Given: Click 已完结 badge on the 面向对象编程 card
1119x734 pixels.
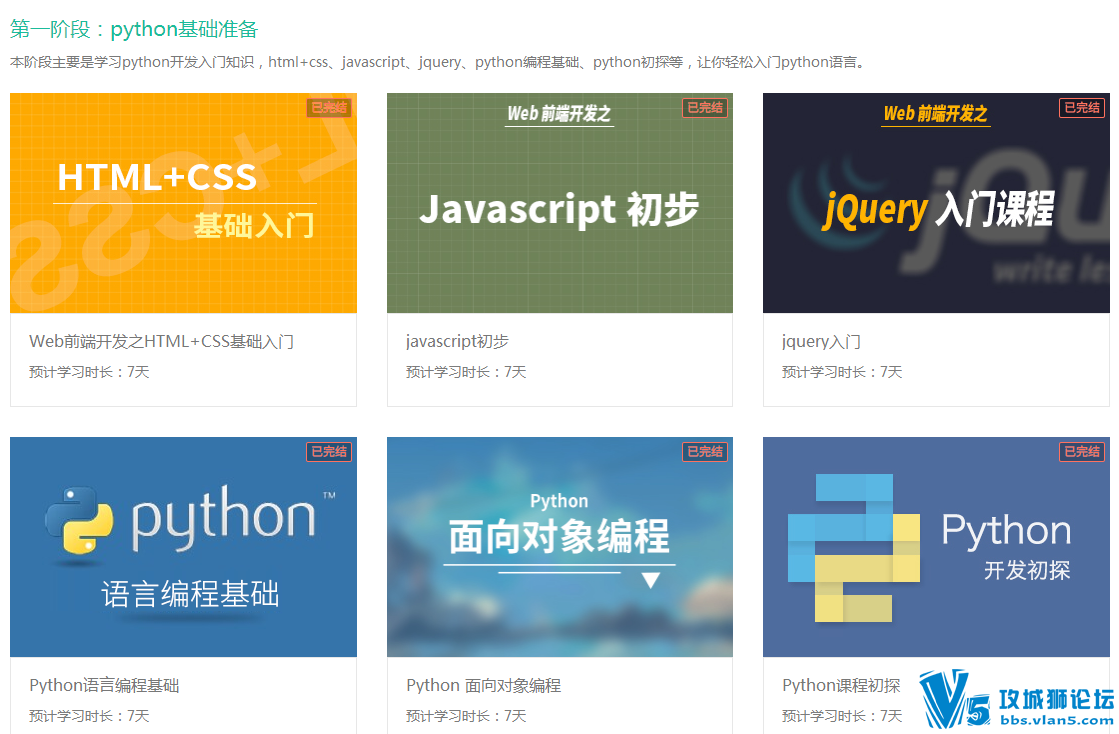Looking at the screenshot, I should click(705, 452).
